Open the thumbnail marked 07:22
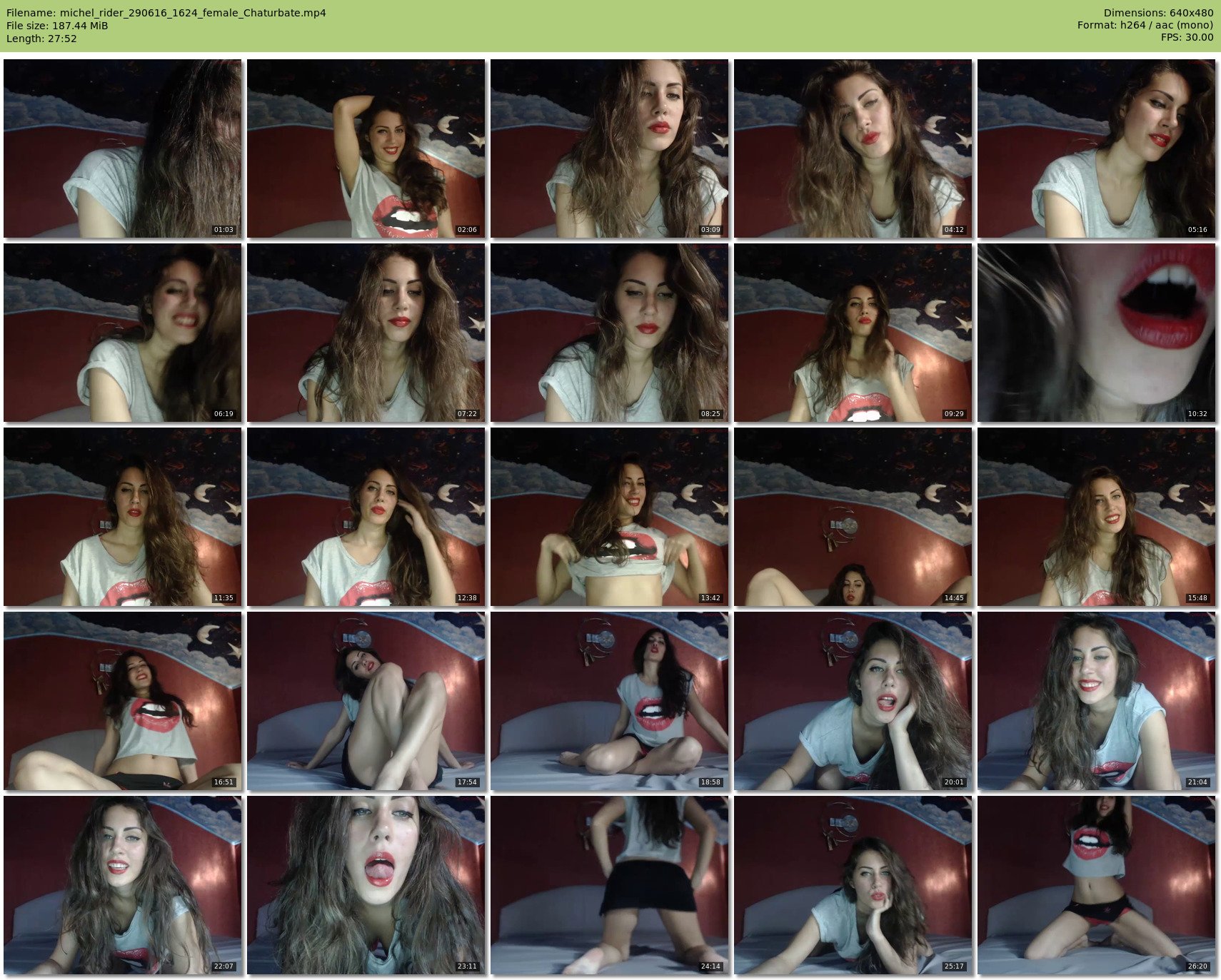1221x980 pixels. (x=366, y=333)
